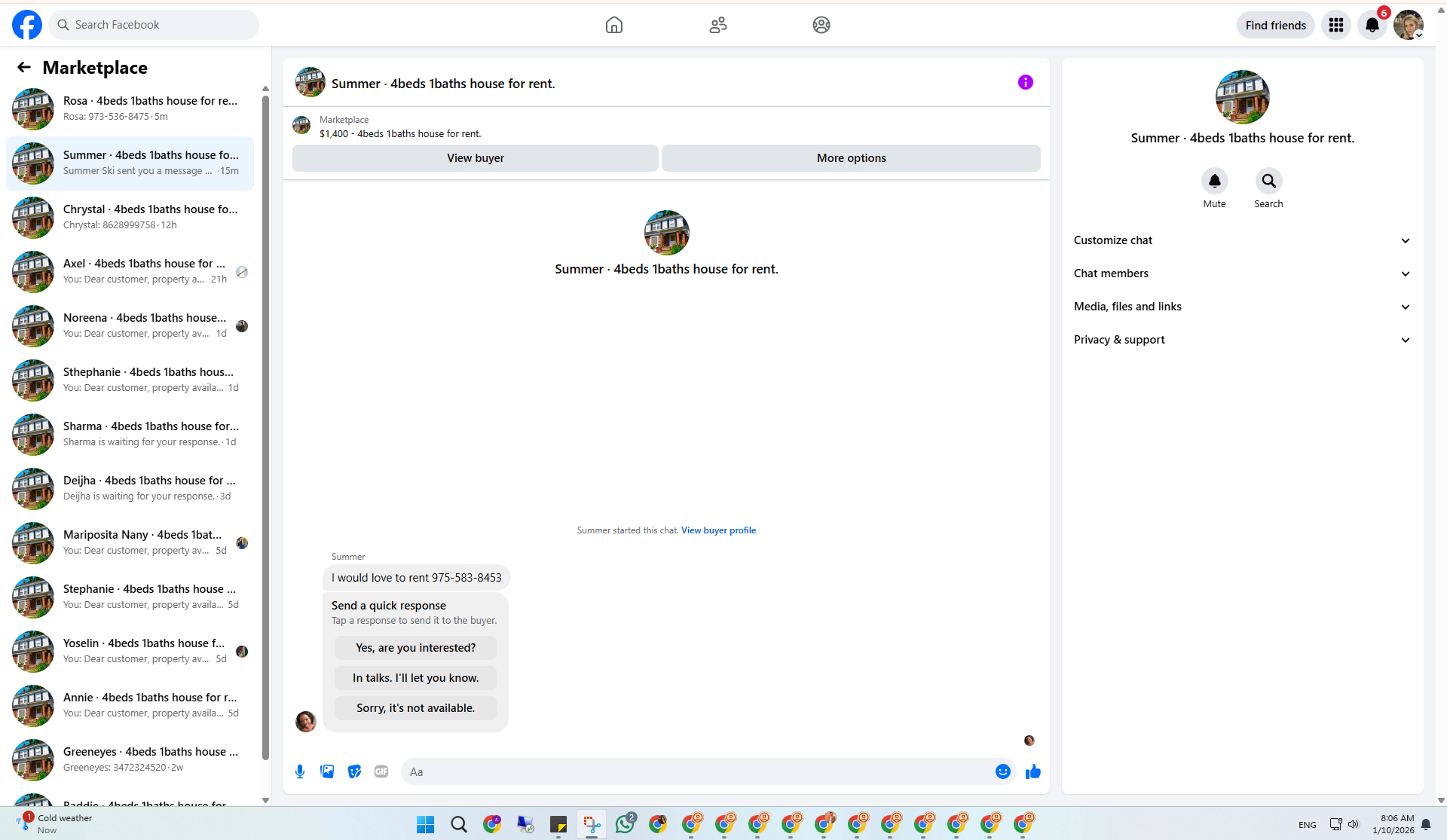Click the purple conversation info icon
Viewport: 1447px width, 840px height.
click(1025, 83)
